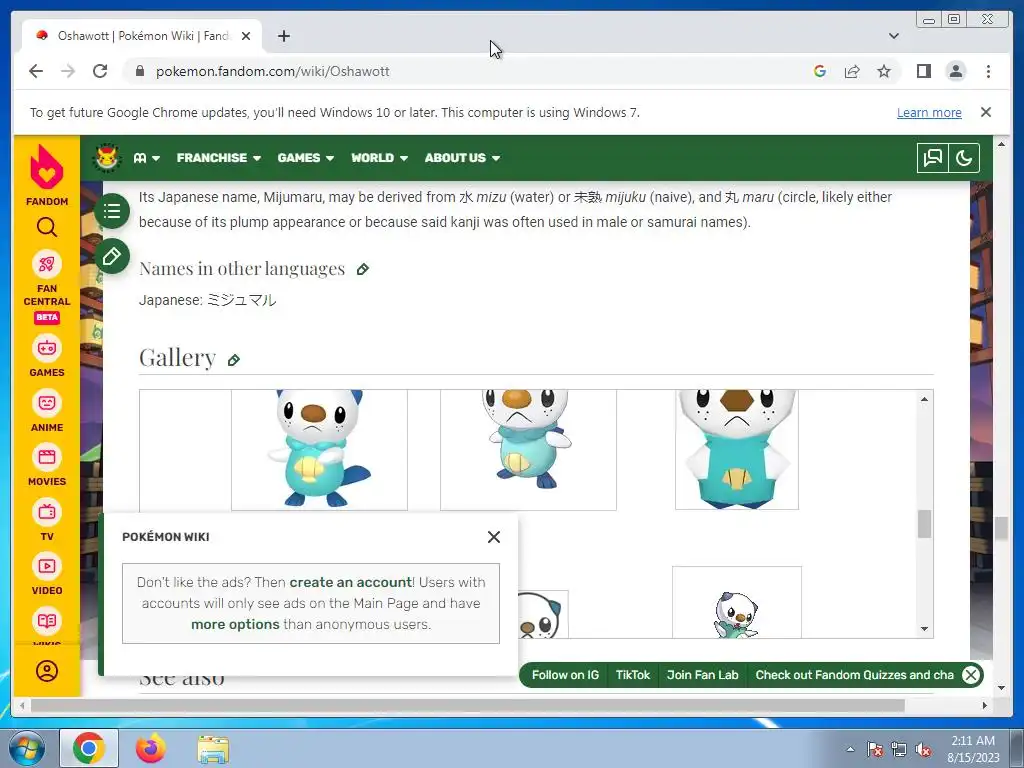Viewport: 1024px width, 768px height.
Task: Click the green page edit pencil button
Action: point(112,256)
